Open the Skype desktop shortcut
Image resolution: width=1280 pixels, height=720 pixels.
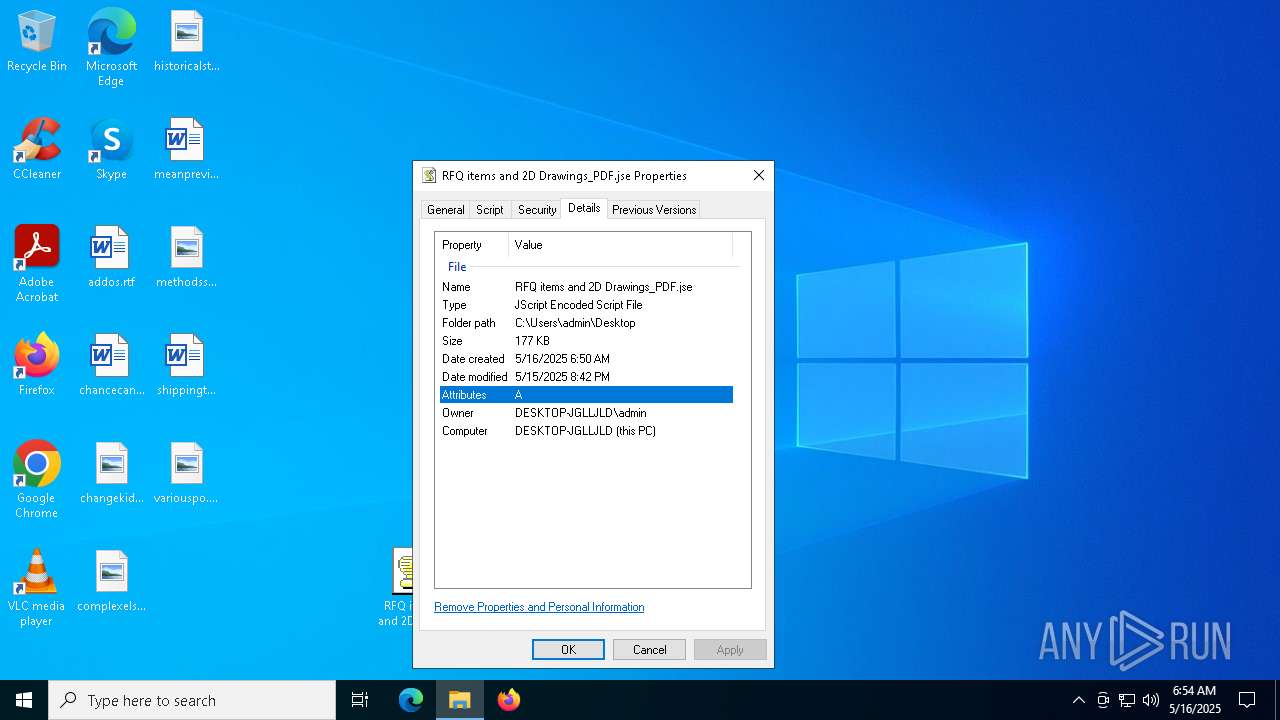click(111, 149)
